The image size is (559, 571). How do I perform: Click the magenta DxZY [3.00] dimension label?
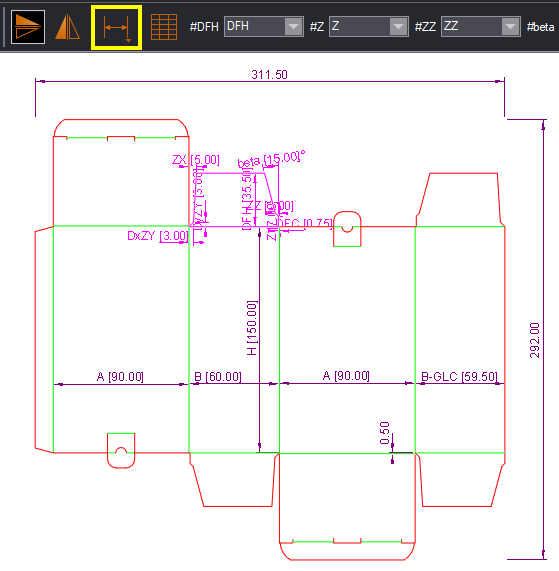158,236
